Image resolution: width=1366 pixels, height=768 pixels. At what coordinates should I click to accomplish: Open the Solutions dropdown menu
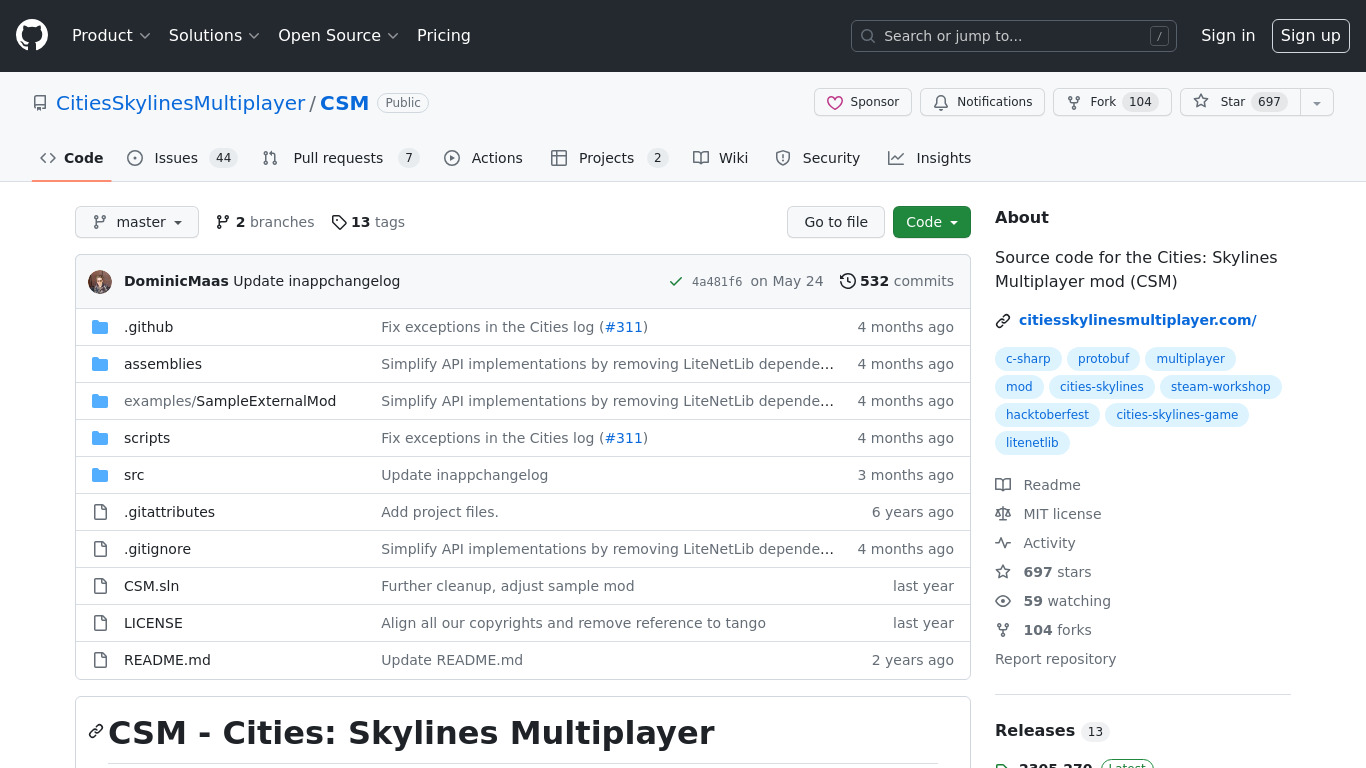click(214, 36)
